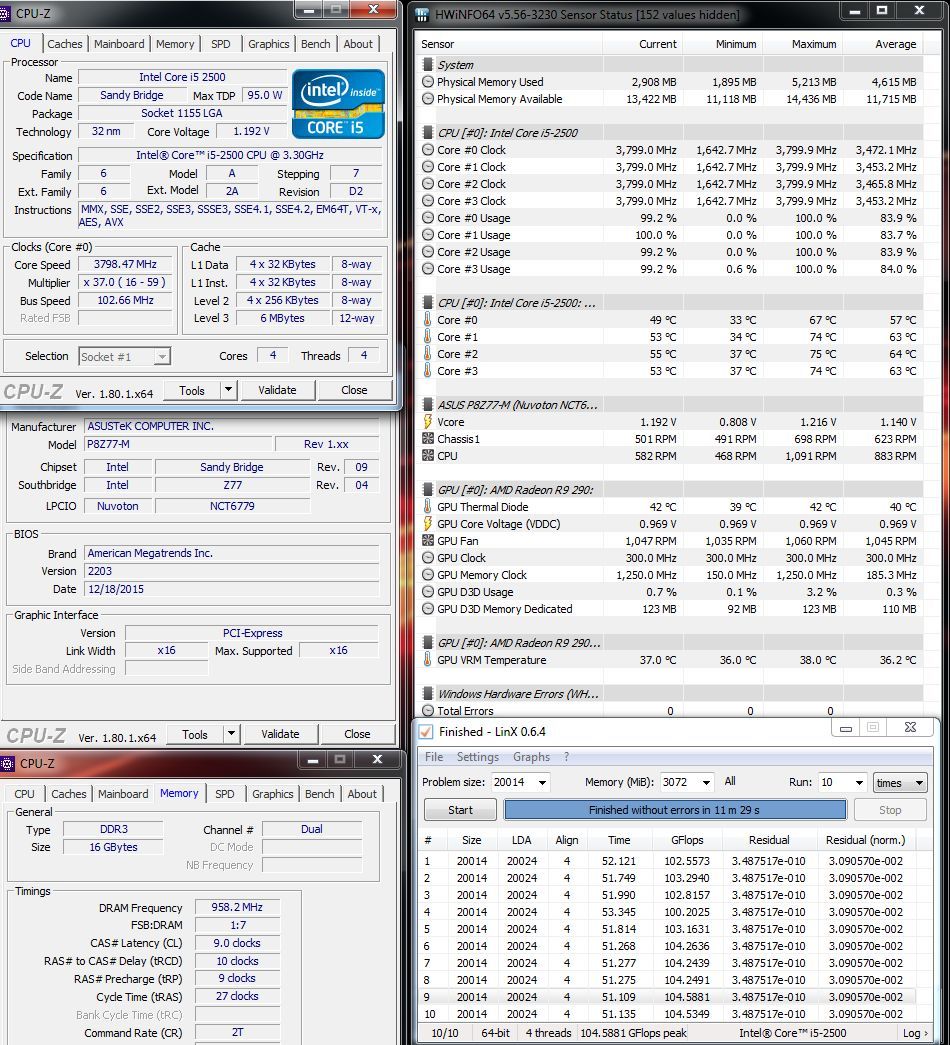Click the GFlops column header in LinX
This screenshot has height=1045, width=950.
point(687,840)
